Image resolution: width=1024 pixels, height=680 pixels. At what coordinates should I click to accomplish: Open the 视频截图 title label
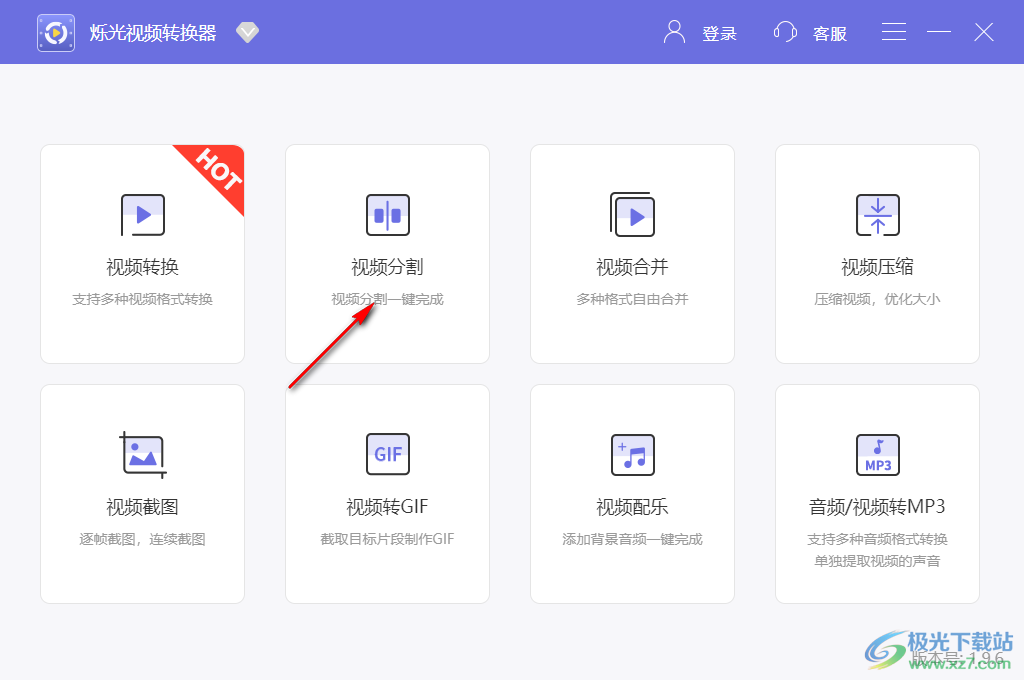tap(142, 506)
